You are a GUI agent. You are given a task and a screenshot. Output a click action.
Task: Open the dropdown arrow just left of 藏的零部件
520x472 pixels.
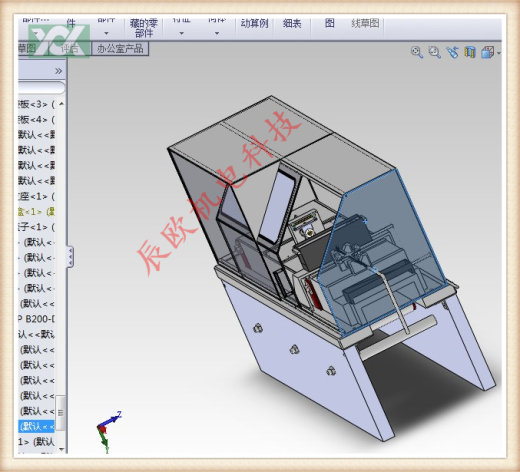click(x=106, y=33)
